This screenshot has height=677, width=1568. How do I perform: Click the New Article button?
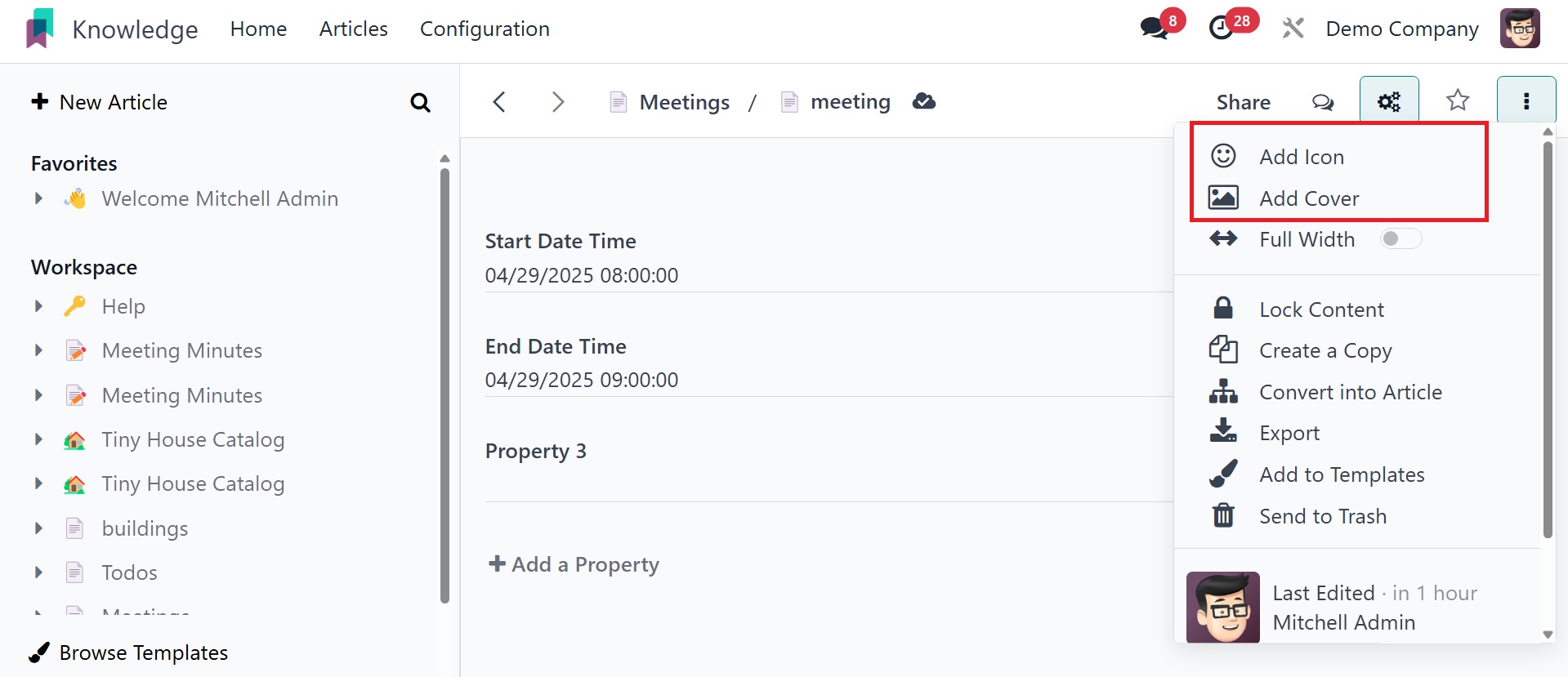point(99,102)
